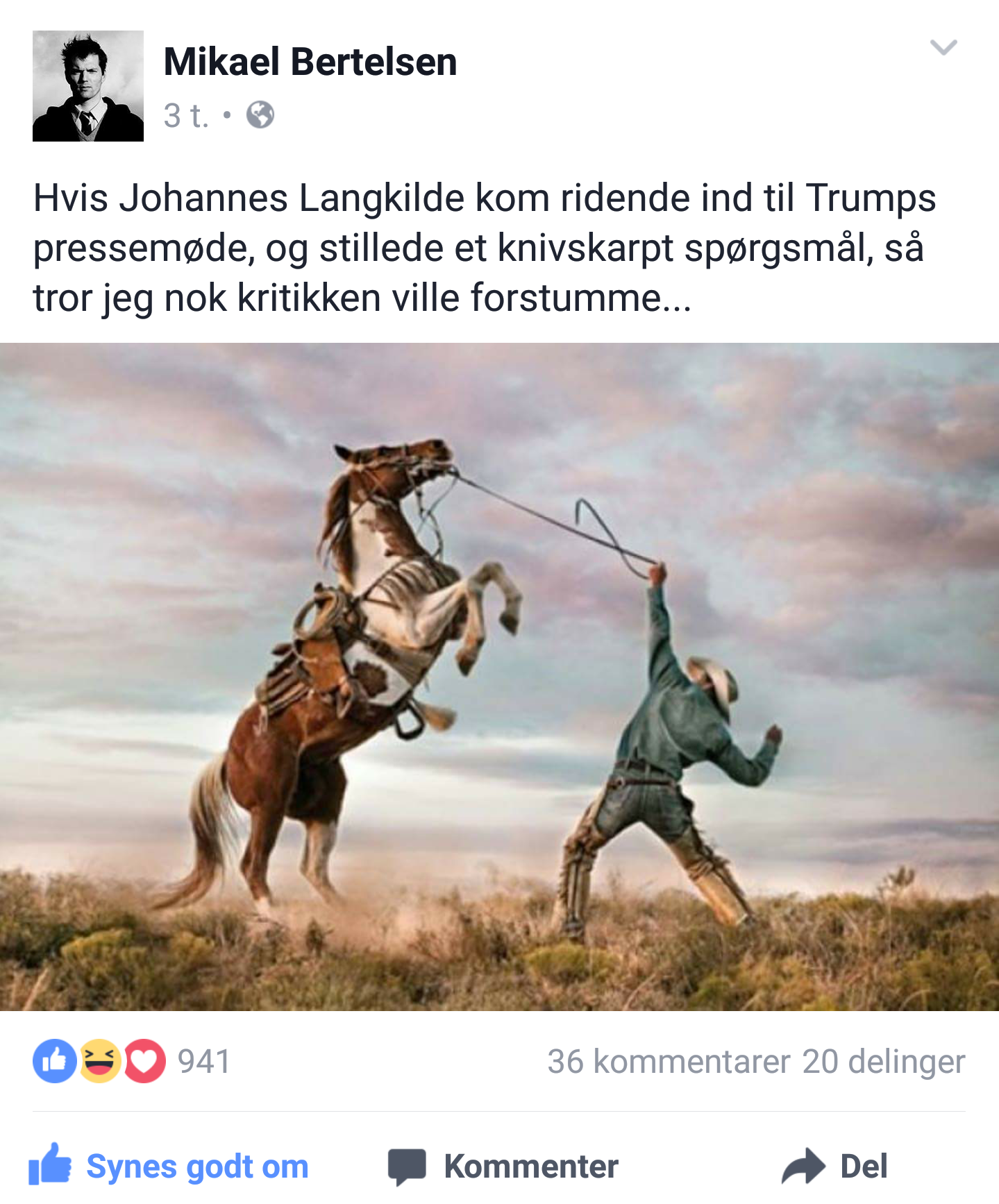The height and width of the screenshot is (1204, 999).
Task: Click the speech bubble comment icon
Action: click(407, 1167)
